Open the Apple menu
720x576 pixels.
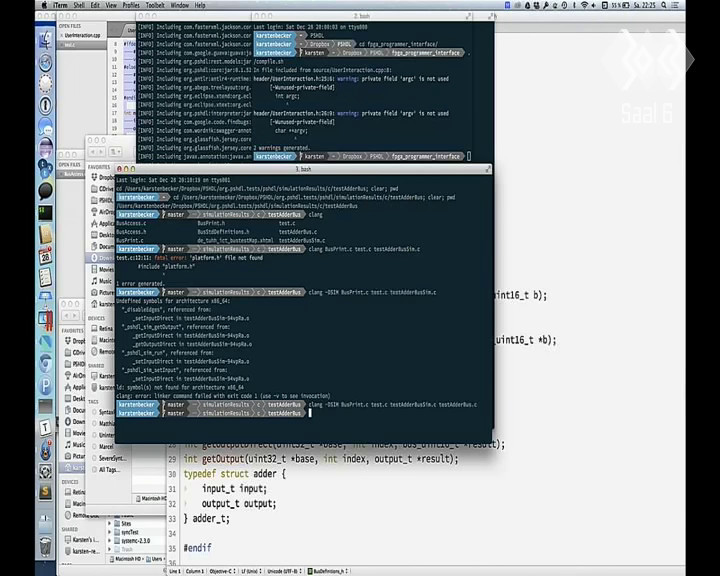pyautogui.click(x=44, y=5)
